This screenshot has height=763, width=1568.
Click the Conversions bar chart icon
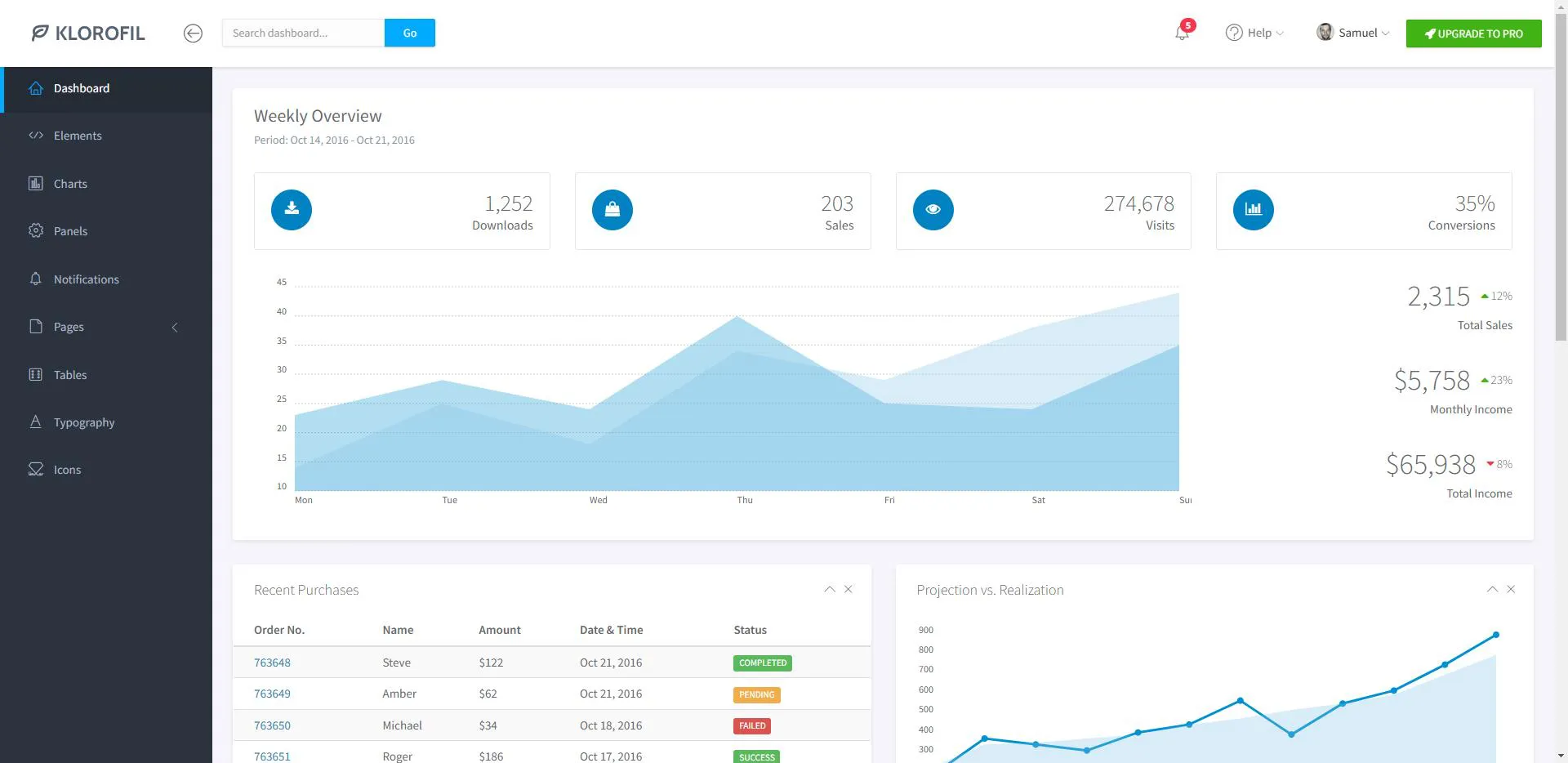[1254, 210]
